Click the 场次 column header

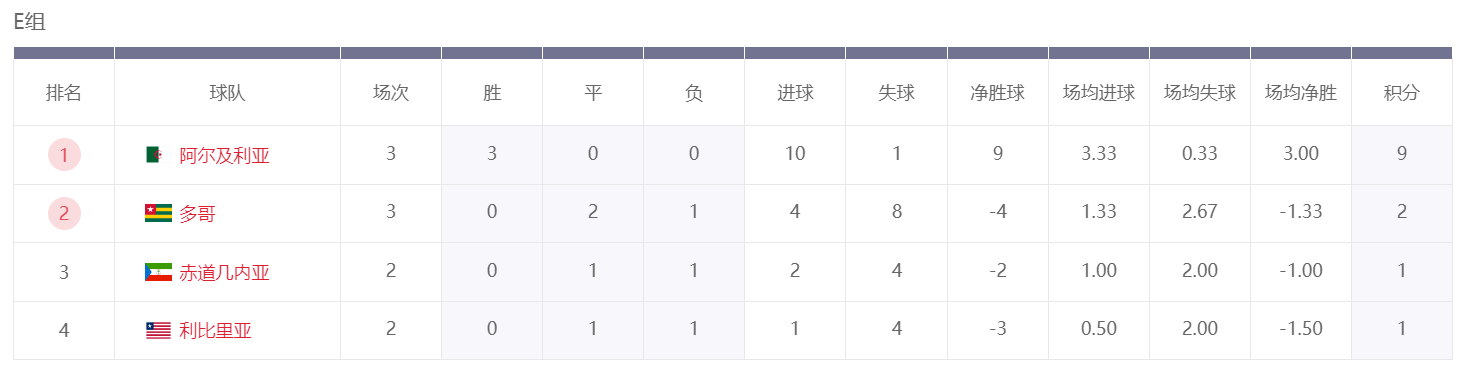391,93
